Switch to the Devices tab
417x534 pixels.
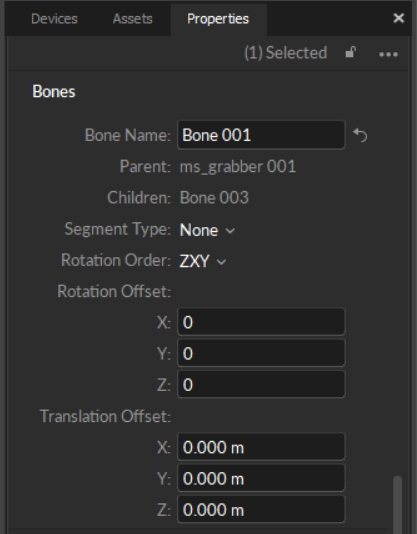54,19
